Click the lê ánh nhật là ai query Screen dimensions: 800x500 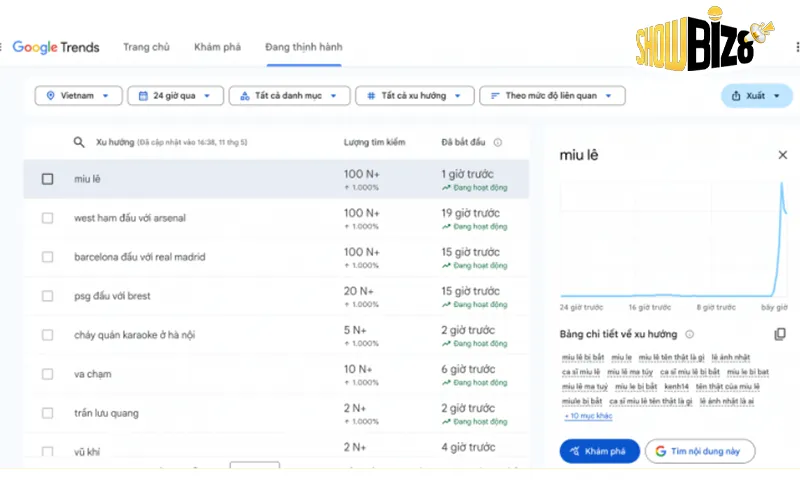coord(727,402)
